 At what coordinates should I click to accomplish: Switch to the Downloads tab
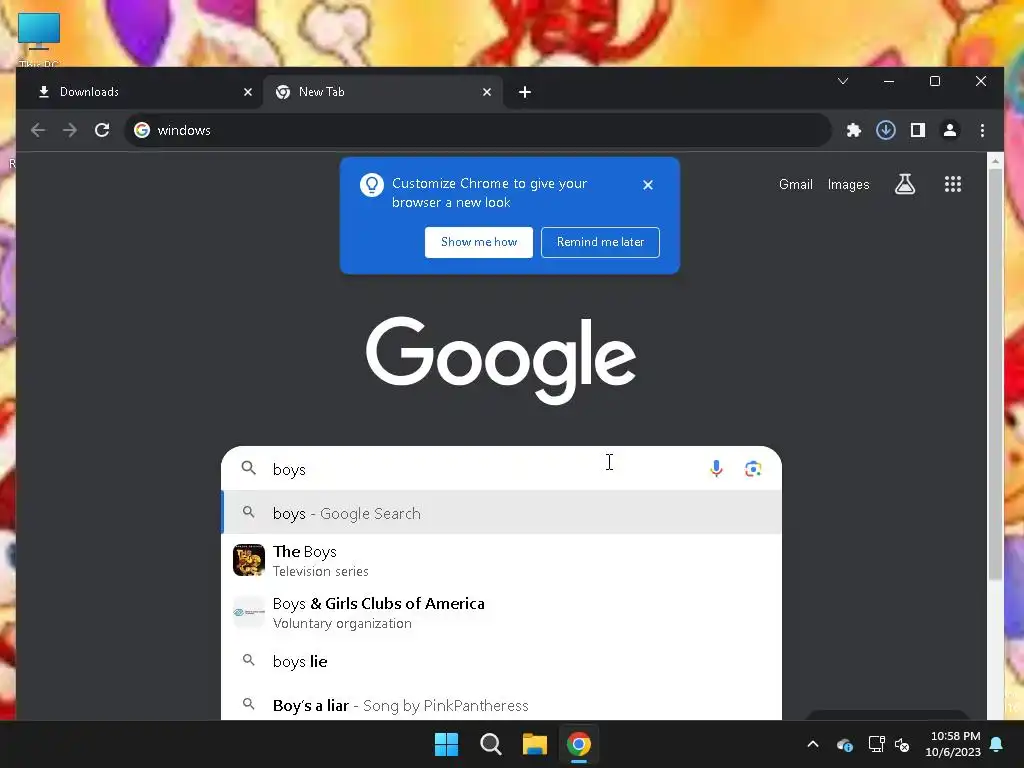click(140, 92)
